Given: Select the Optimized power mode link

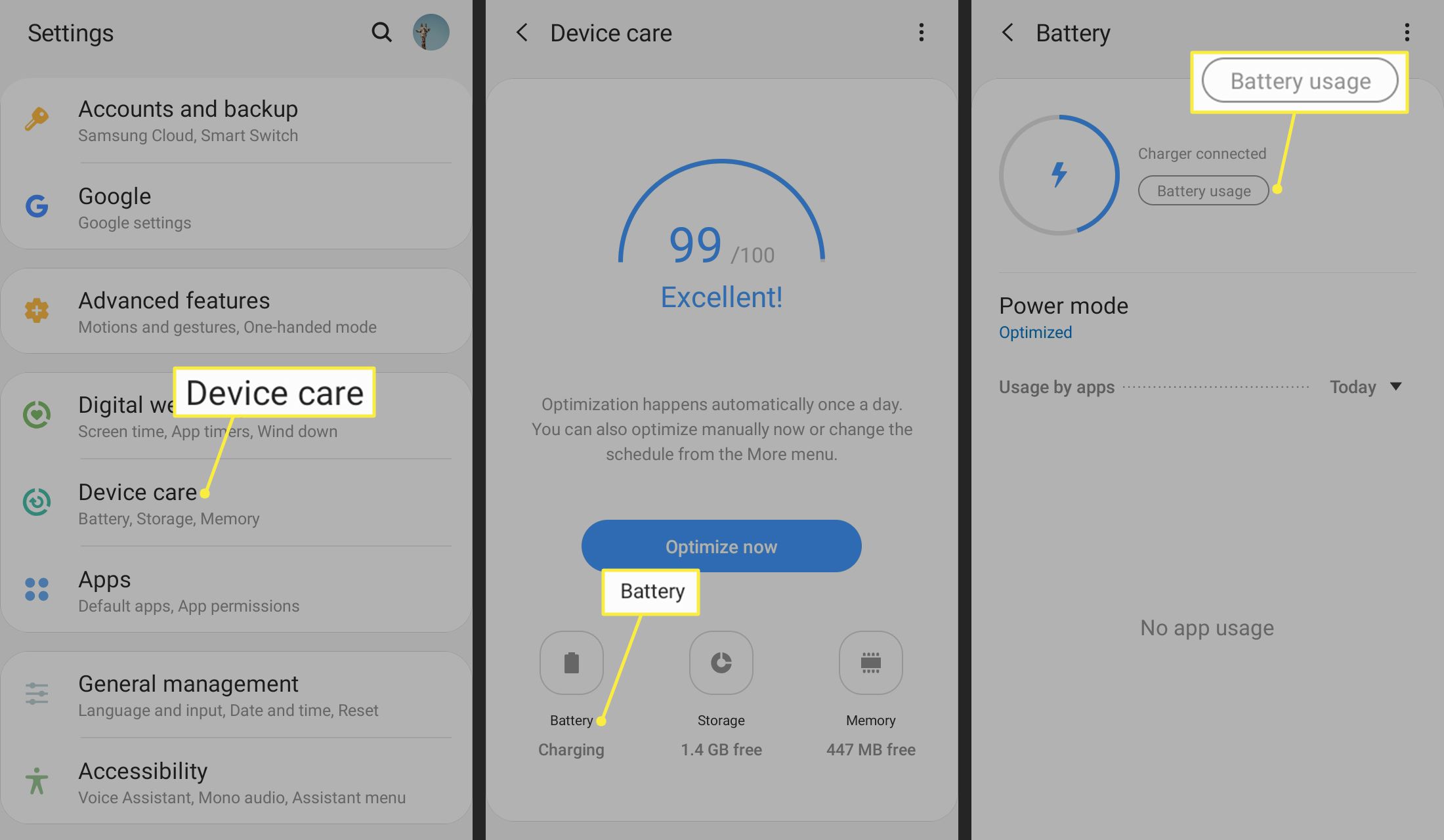Looking at the screenshot, I should click(x=1035, y=332).
